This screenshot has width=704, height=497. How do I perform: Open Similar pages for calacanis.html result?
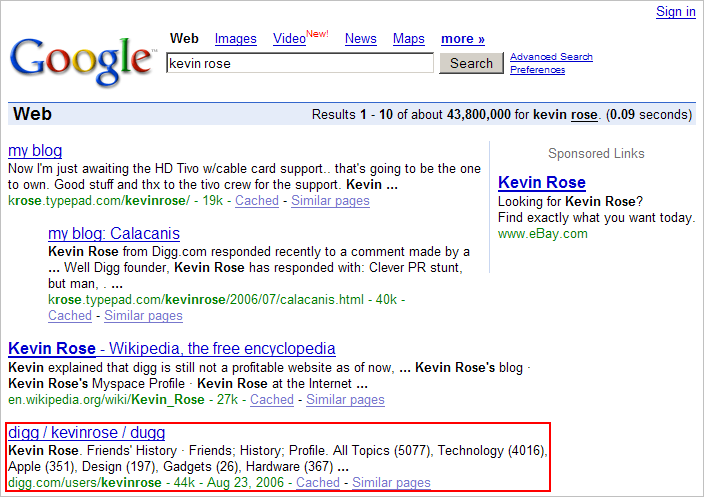(x=143, y=316)
